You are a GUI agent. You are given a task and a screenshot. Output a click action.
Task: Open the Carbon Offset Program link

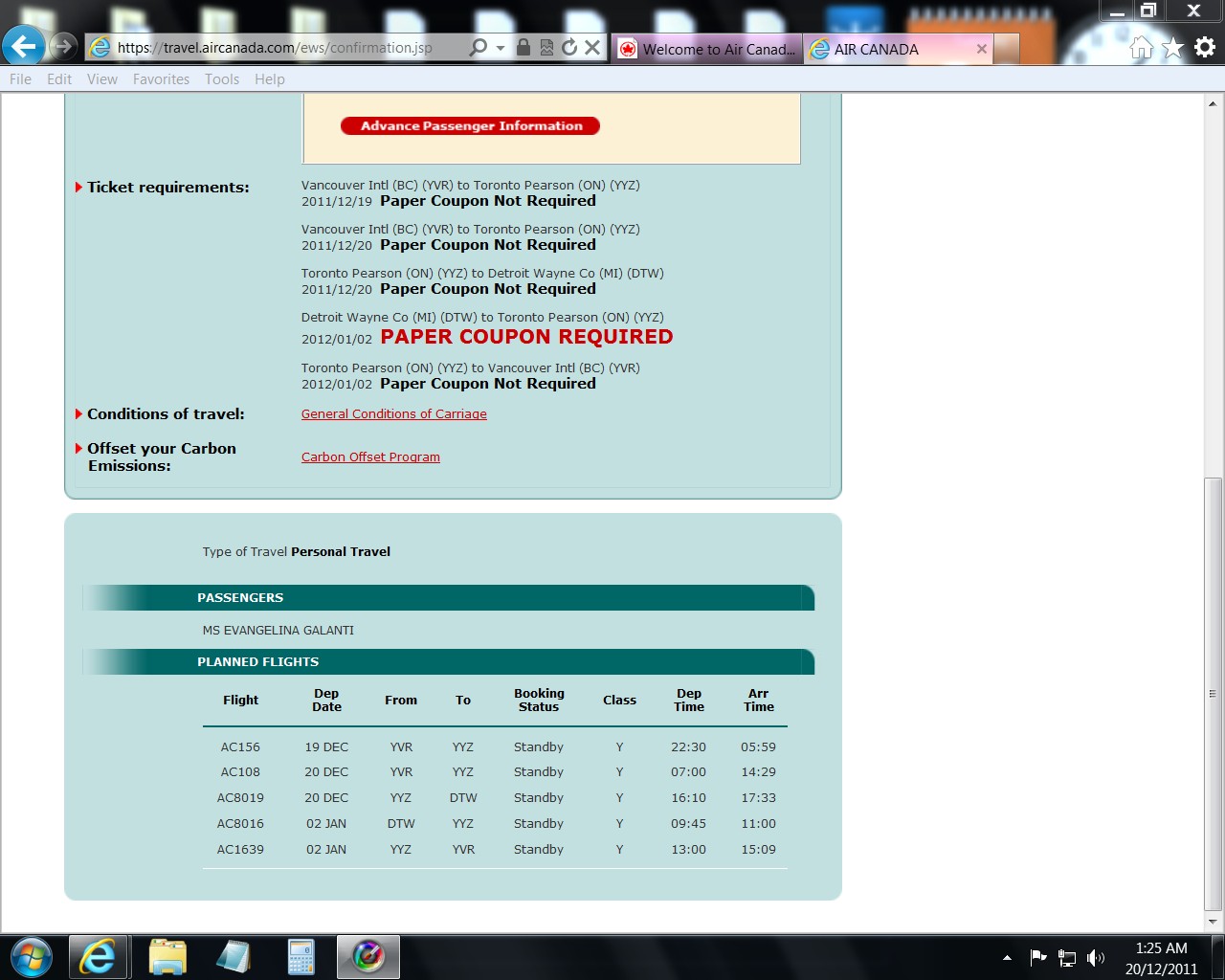[x=370, y=457]
